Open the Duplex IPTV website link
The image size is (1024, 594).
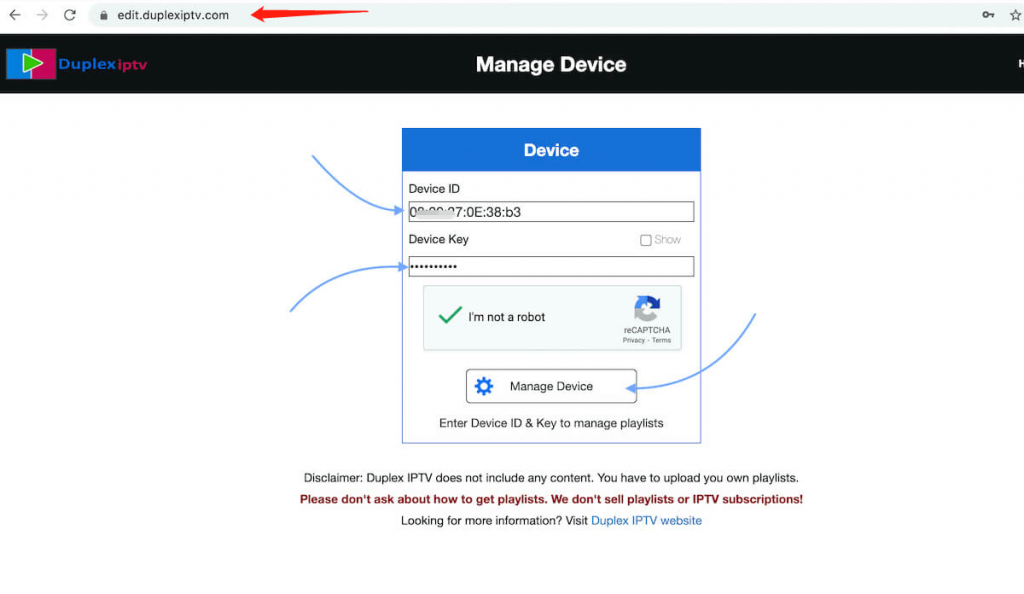pos(647,520)
